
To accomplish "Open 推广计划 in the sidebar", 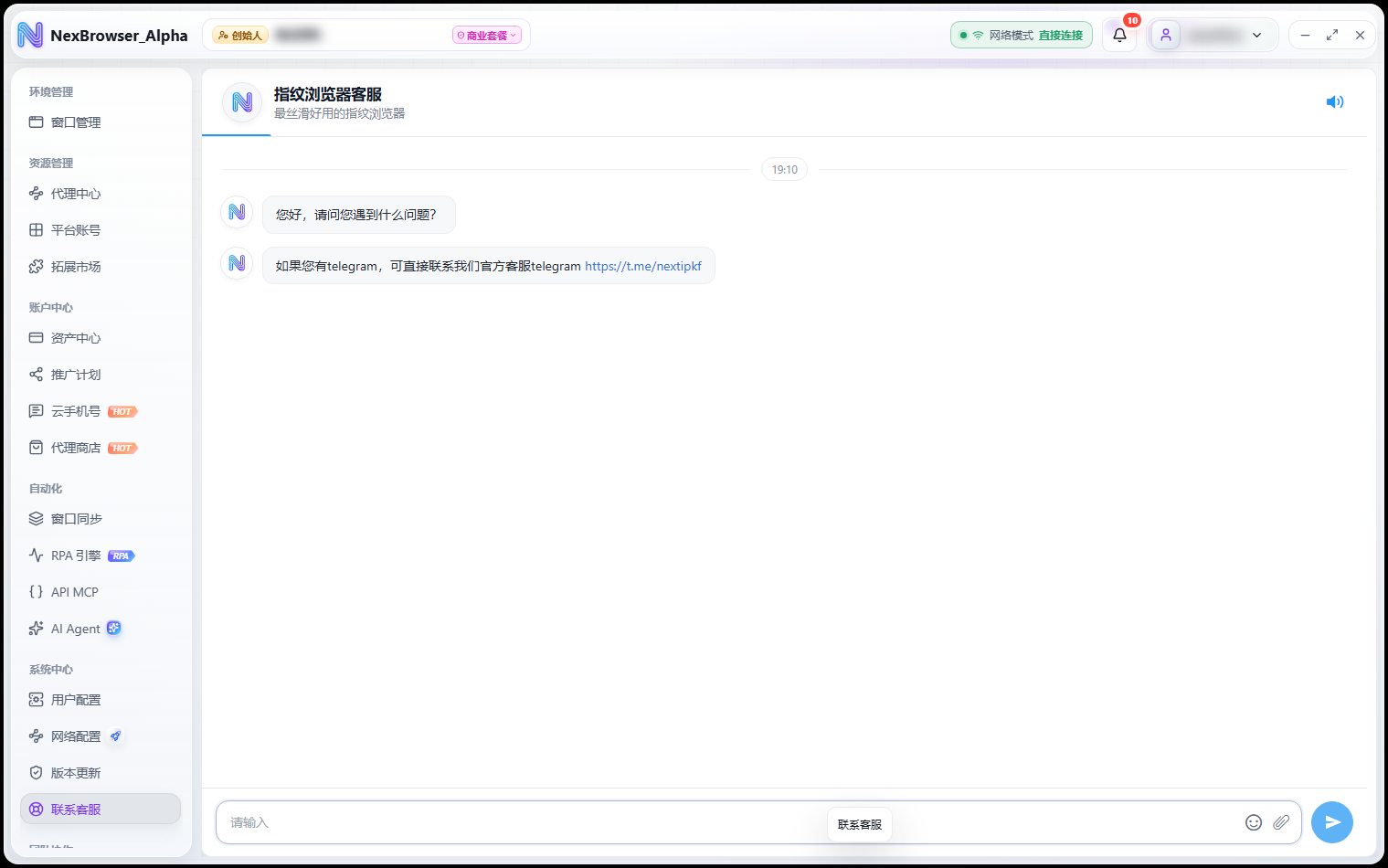I will [101, 375].
